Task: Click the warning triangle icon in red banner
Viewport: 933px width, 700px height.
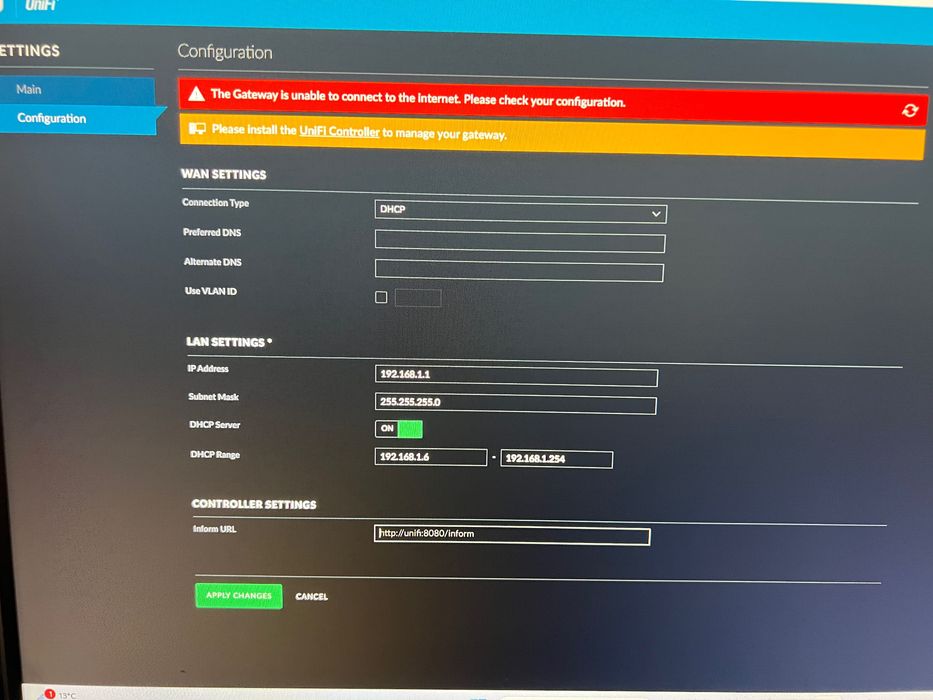Action: coord(196,93)
